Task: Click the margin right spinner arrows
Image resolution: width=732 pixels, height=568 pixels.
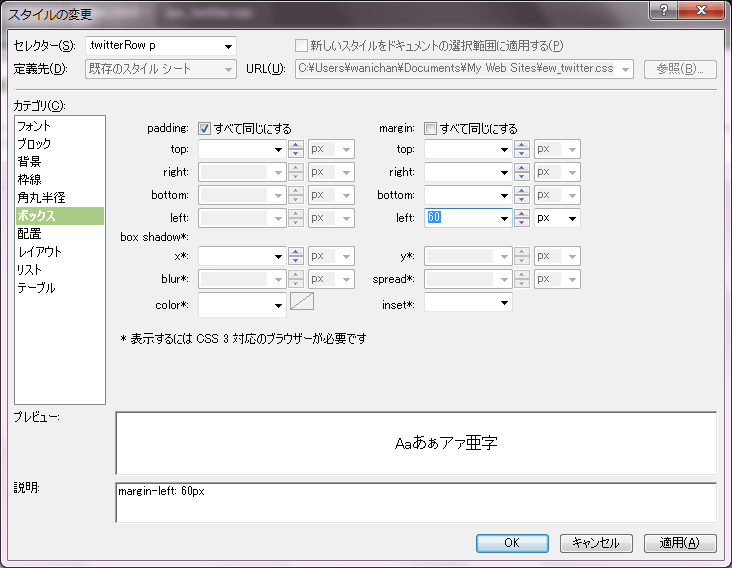Action: click(x=521, y=172)
